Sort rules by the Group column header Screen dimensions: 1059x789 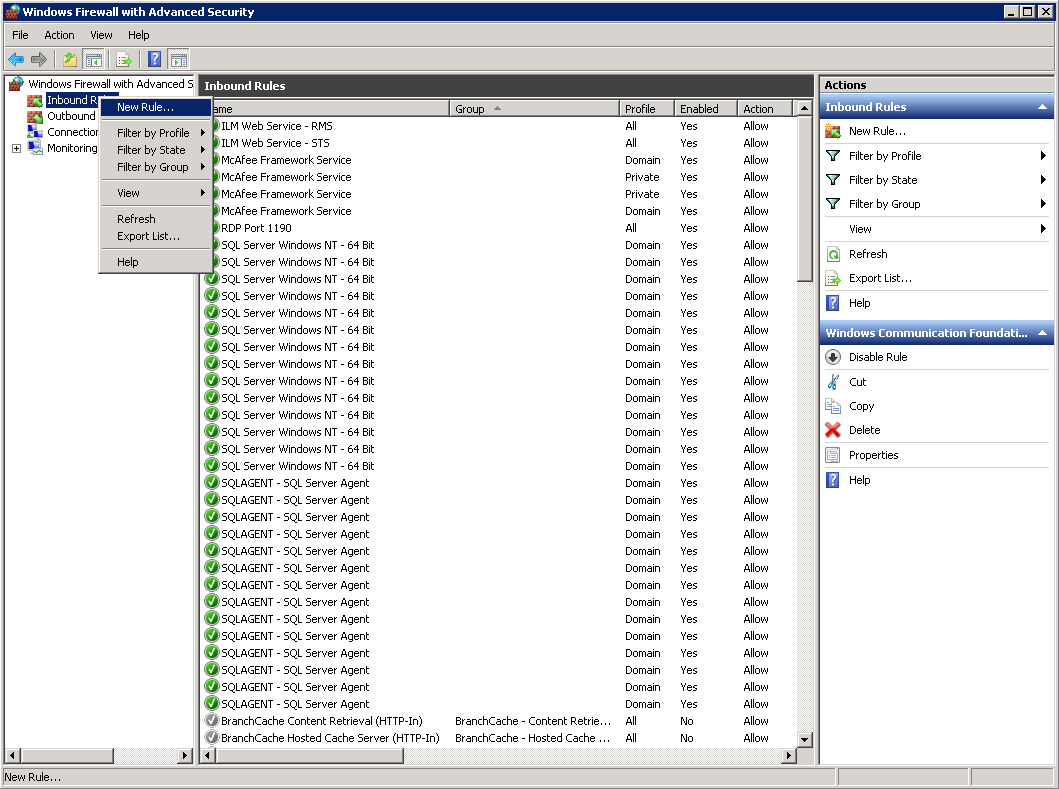coord(534,109)
